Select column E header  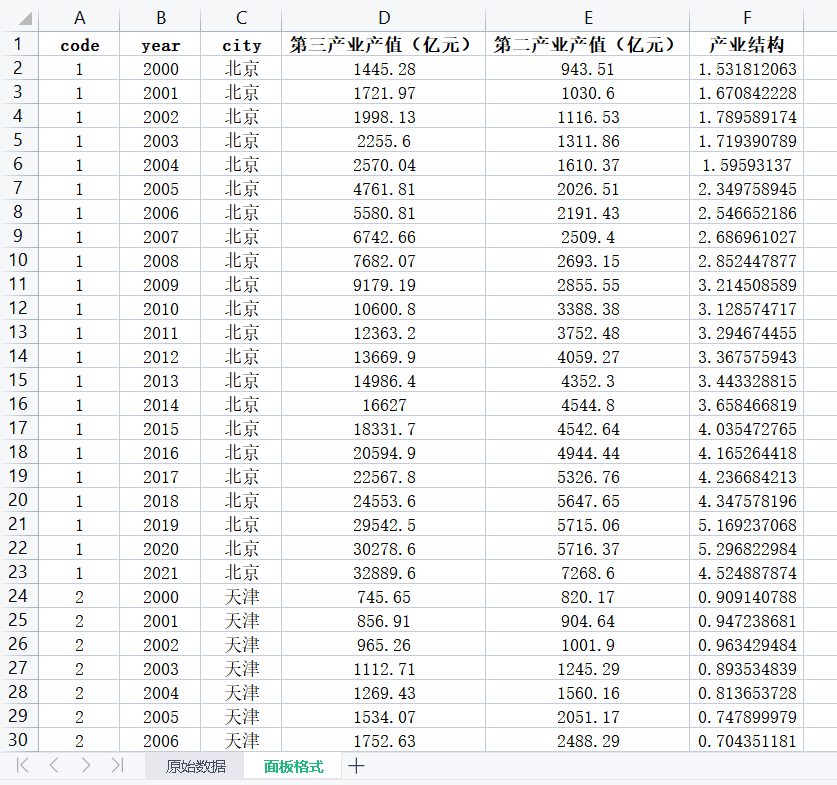point(588,18)
